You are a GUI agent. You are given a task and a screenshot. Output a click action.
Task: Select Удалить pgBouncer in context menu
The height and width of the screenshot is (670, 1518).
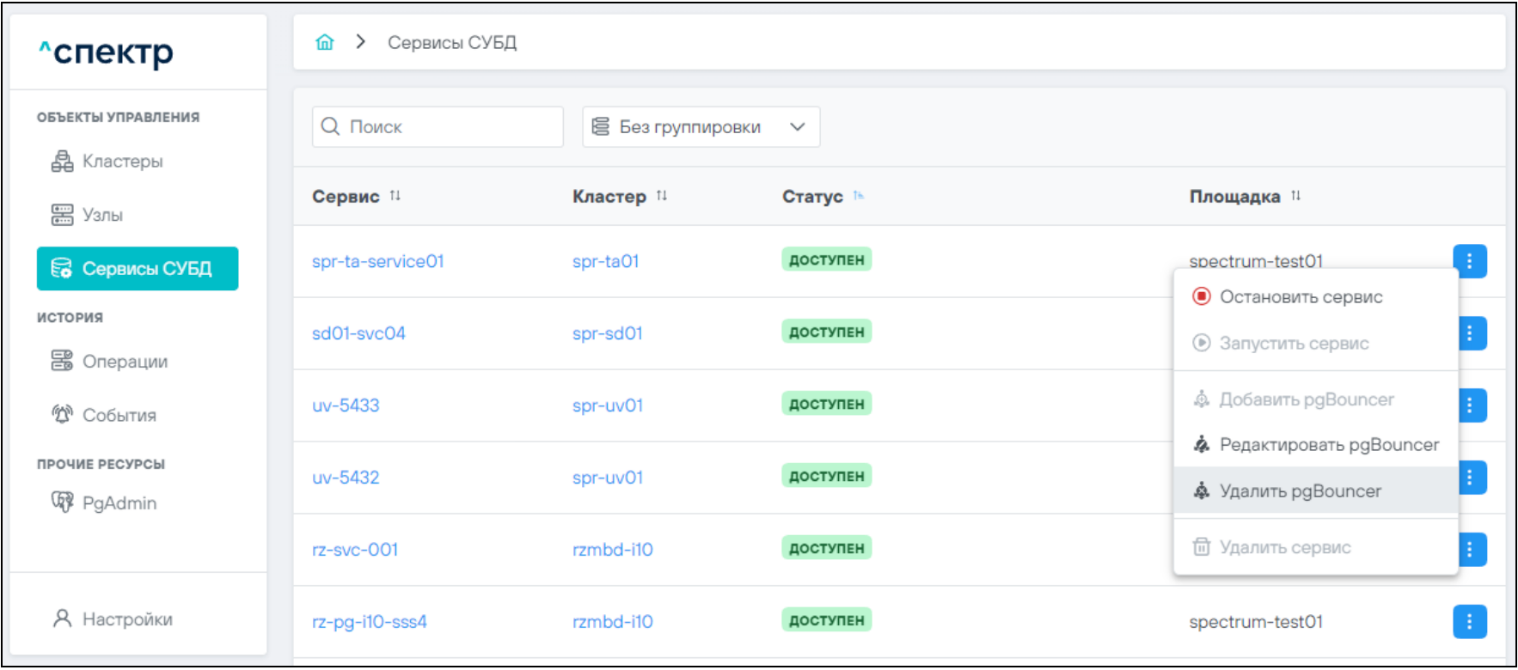[x=1300, y=491]
